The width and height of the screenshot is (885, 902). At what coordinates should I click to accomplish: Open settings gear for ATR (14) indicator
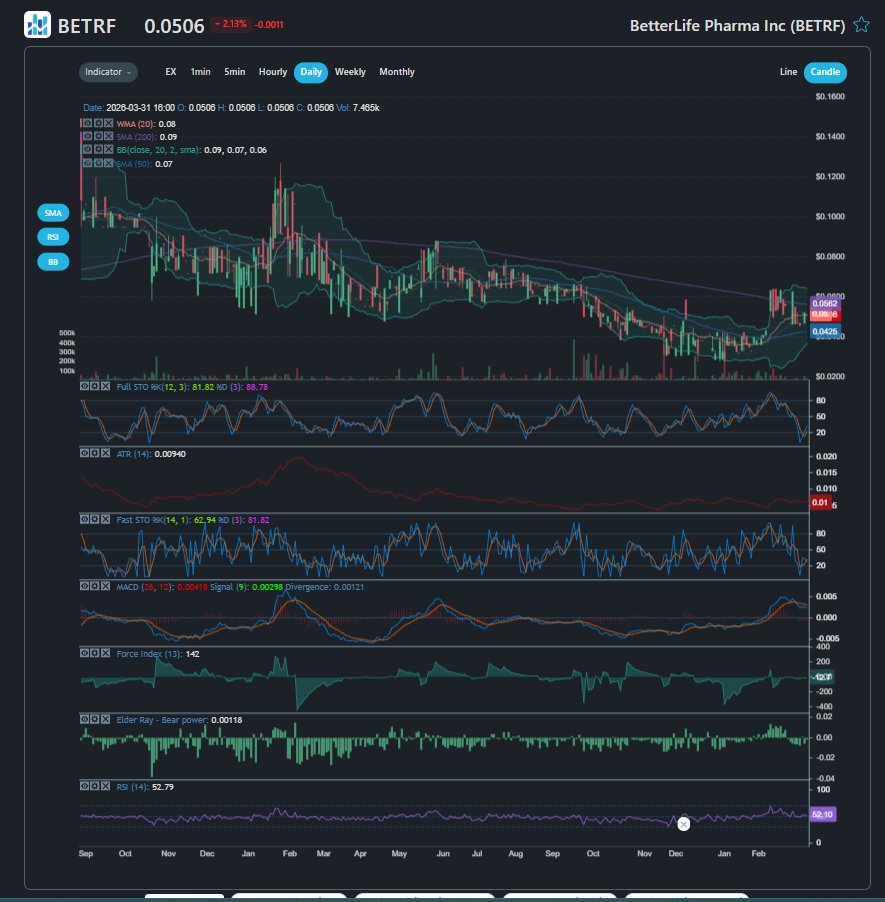(x=95, y=453)
